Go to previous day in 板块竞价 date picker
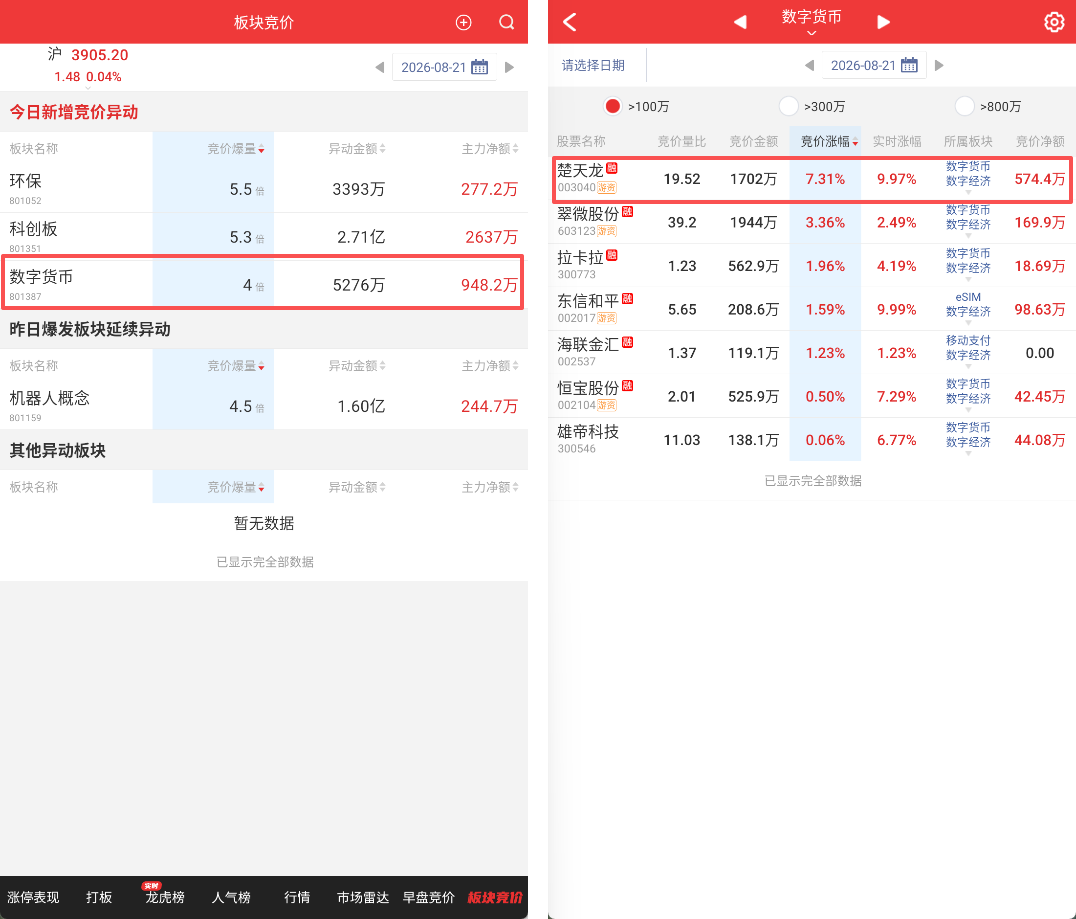This screenshot has height=919, width=1076. pyautogui.click(x=379, y=67)
